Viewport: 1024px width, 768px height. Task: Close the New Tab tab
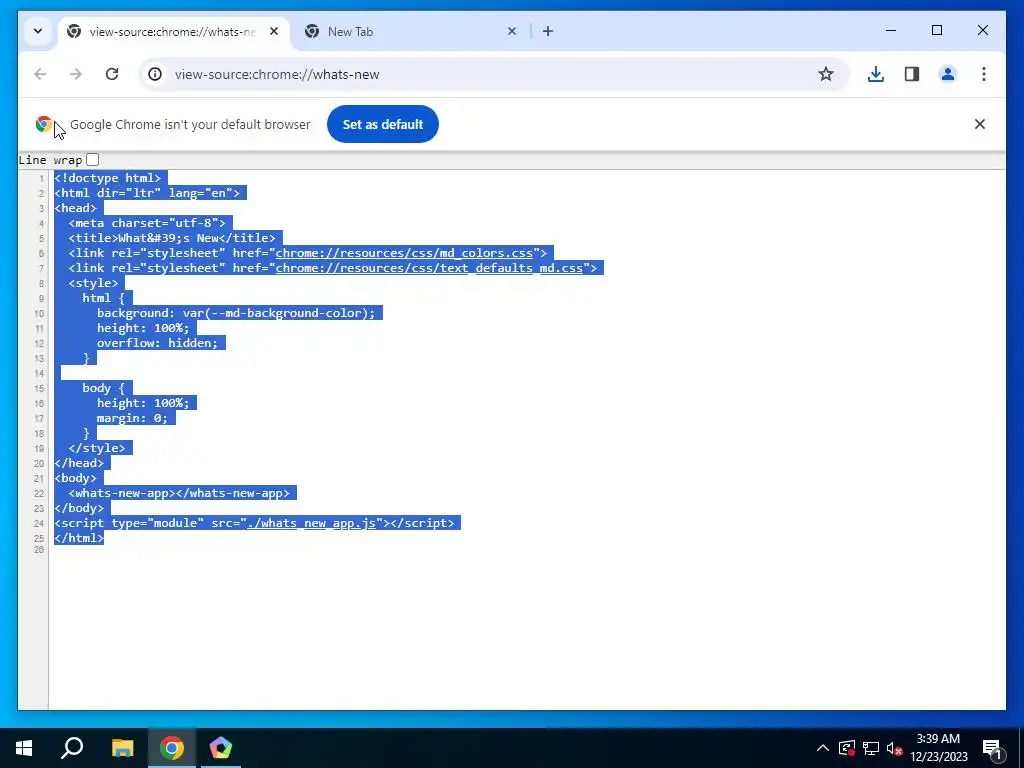512,31
